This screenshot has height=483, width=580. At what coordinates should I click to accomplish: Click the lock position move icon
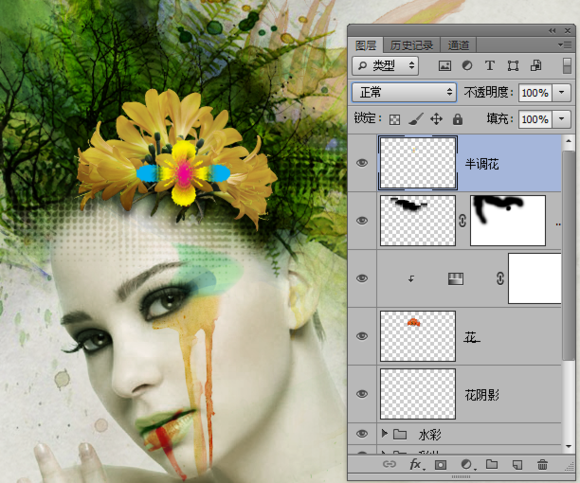coord(436,119)
